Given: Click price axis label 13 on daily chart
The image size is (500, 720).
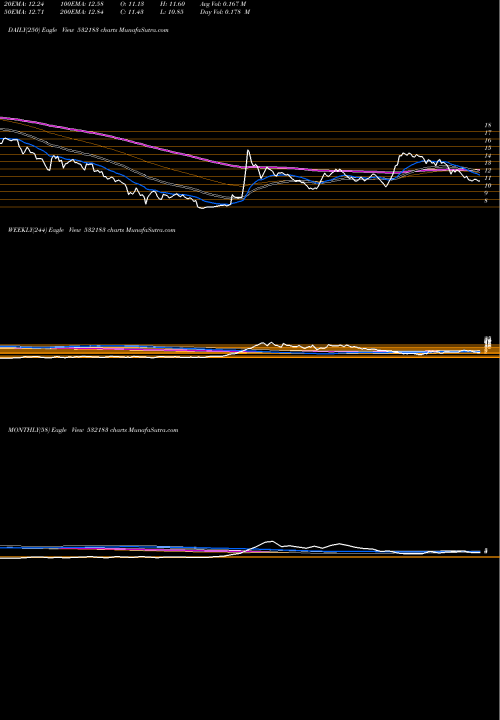Looking at the screenshot, I should (x=488, y=163).
